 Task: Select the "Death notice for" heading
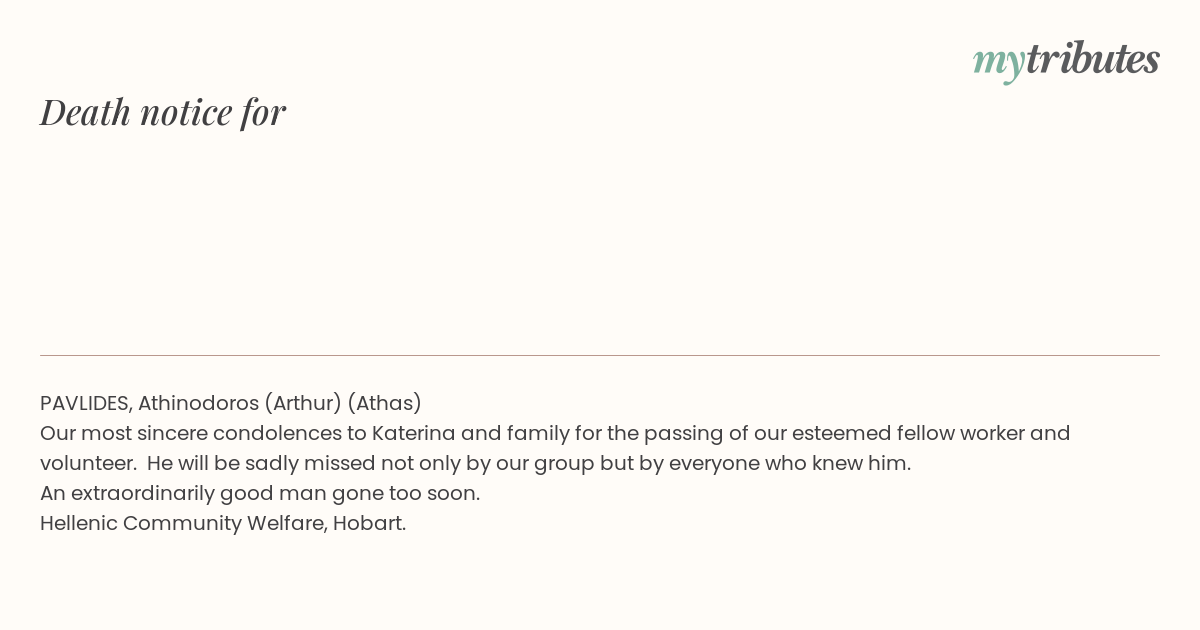[x=163, y=112]
